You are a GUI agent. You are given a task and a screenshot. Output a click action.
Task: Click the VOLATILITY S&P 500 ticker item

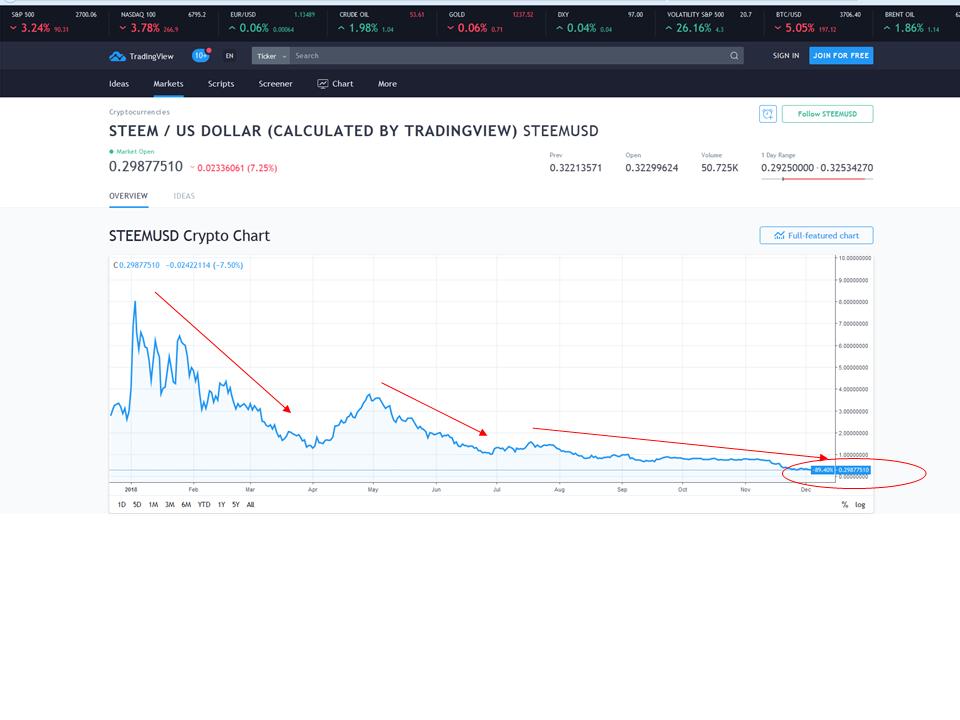708,21
